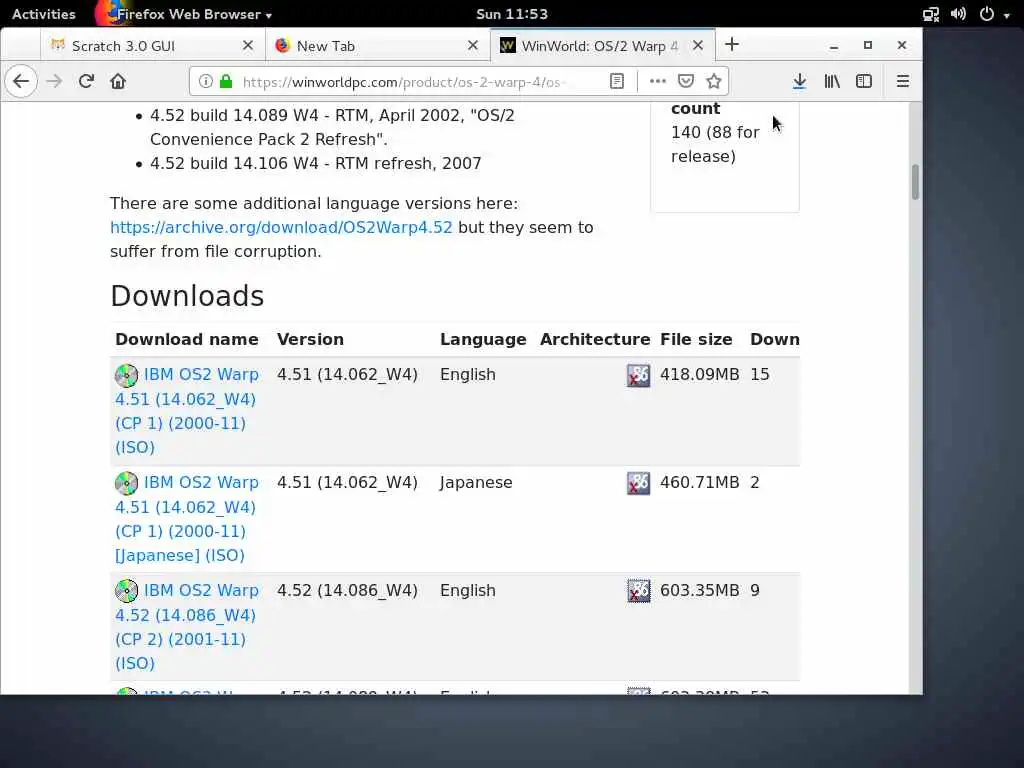This screenshot has height=768, width=1024.
Task: Download IBM OS2 Warp 4.51 (CP 1) English ISO
Action: pos(187,411)
